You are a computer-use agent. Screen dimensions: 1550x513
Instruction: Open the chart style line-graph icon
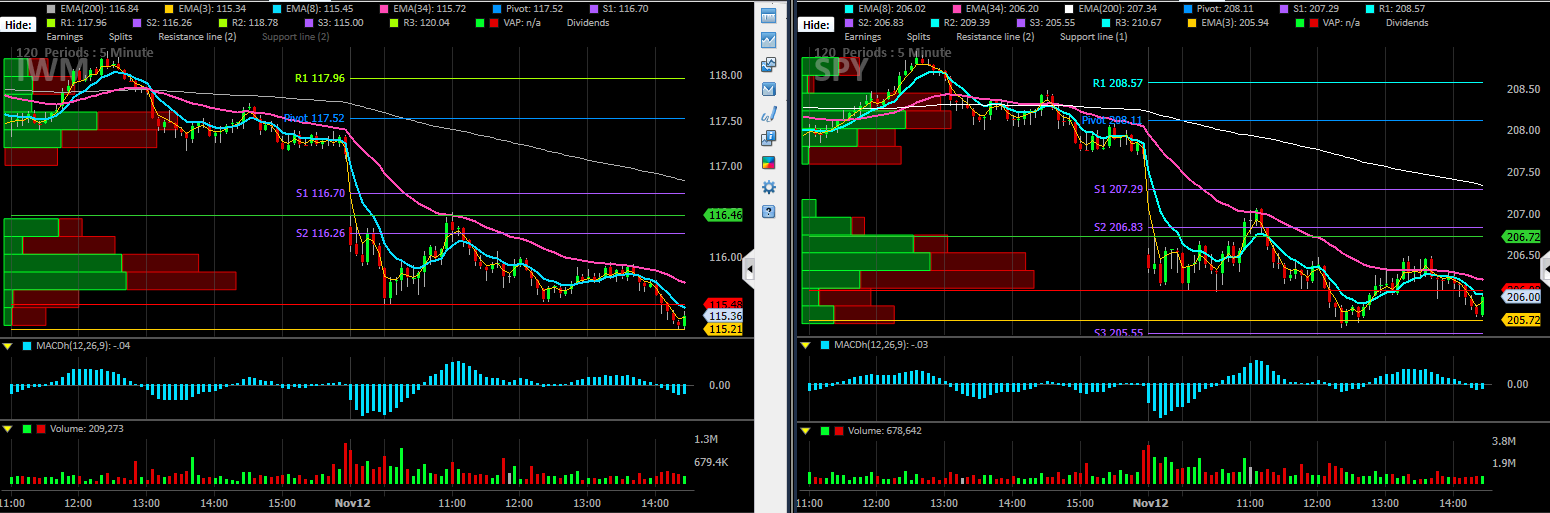(768, 40)
